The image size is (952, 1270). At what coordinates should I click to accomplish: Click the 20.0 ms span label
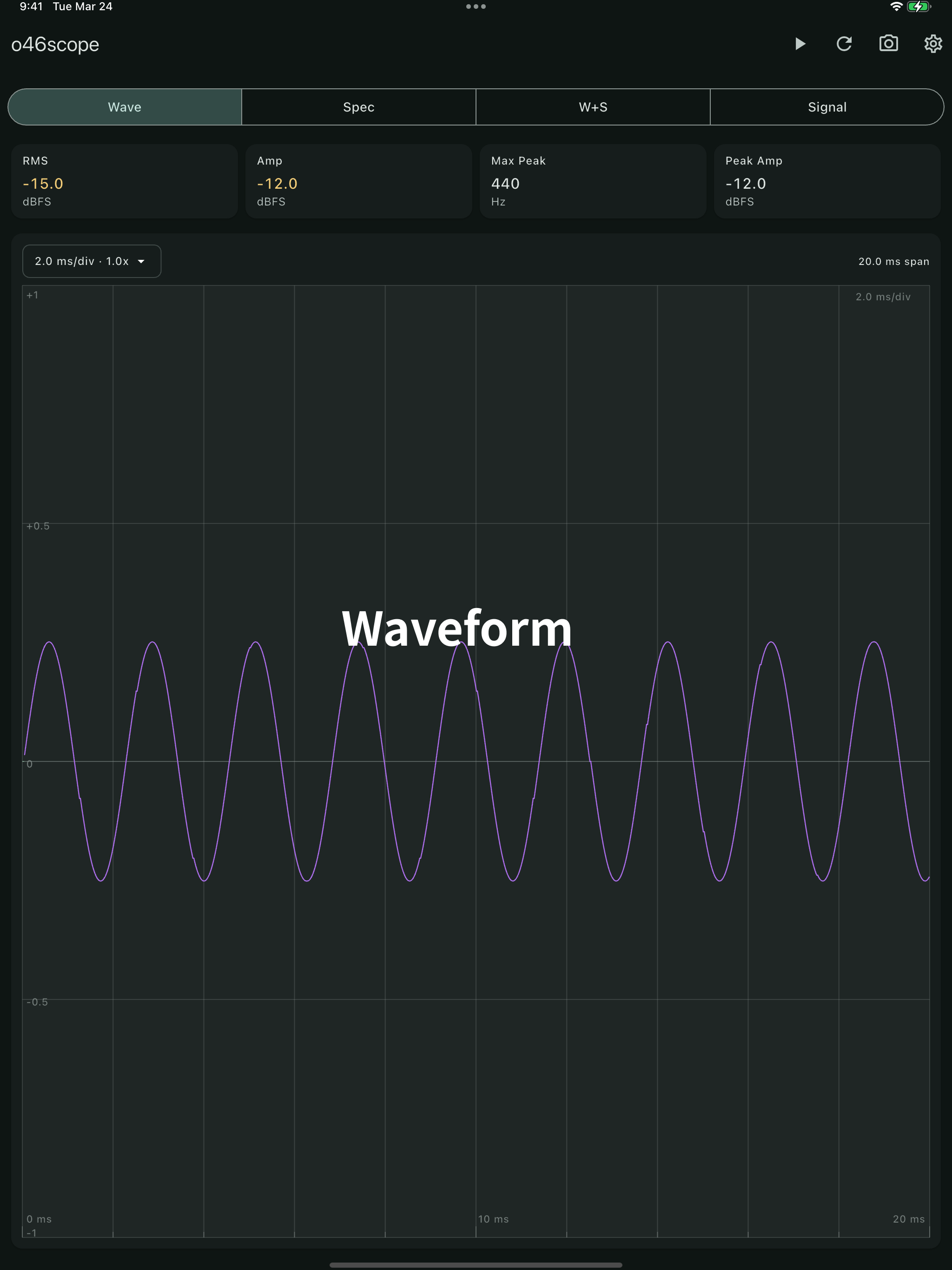[x=893, y=261]
